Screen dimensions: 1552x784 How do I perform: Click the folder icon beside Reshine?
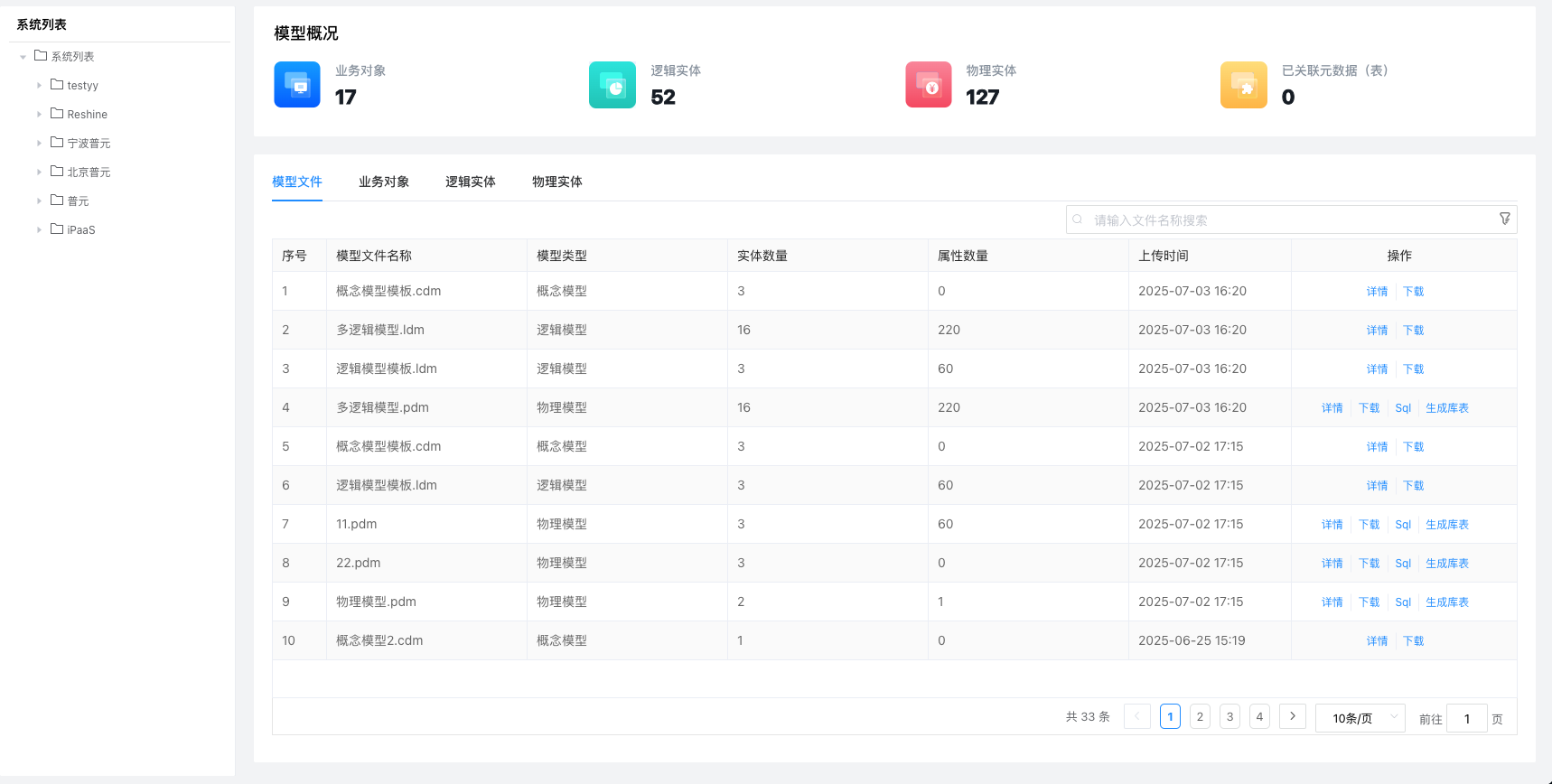click(x=57, y=114)
